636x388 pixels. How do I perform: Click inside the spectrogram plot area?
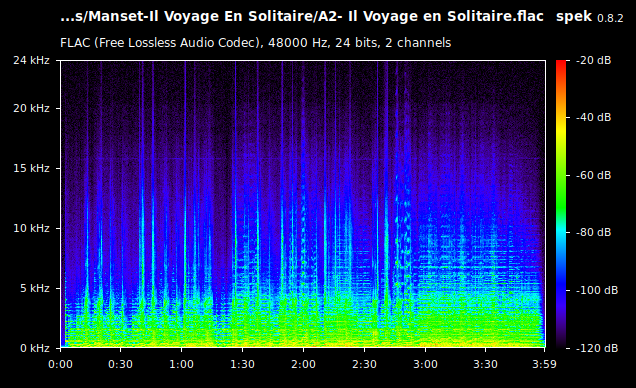tap(303, 204)
